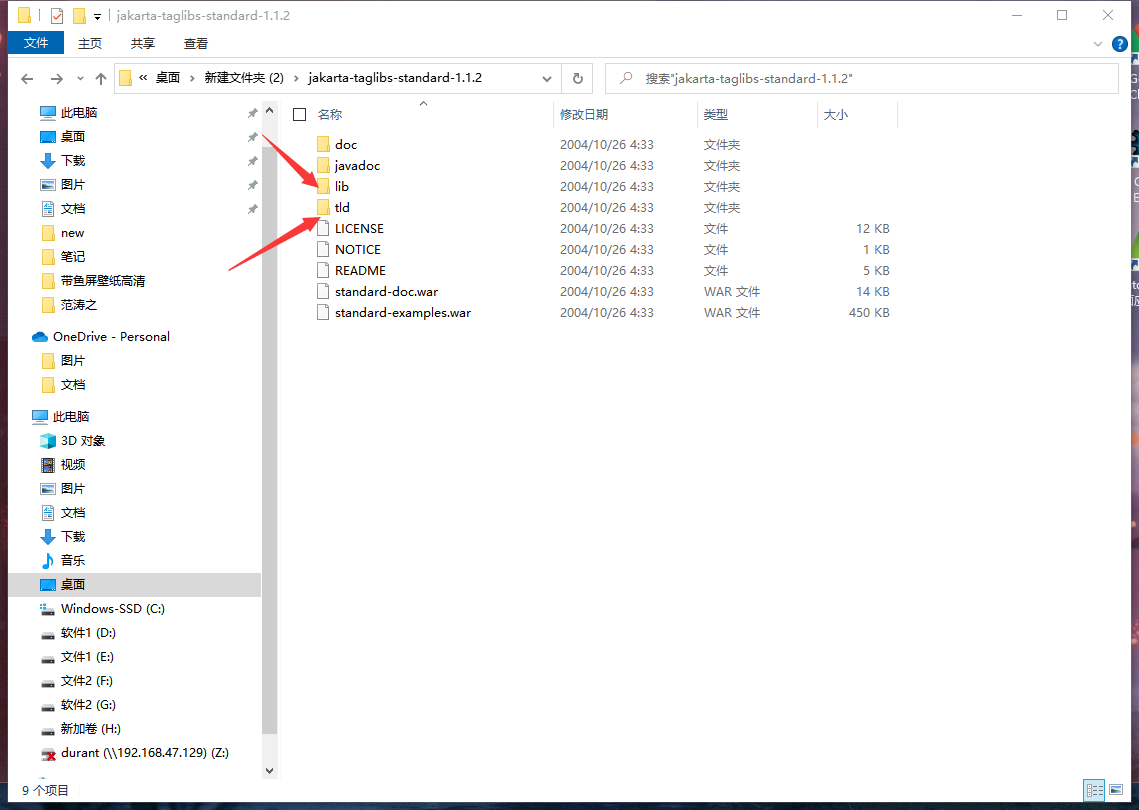Viewport: 1139px width, 810px height.
Task: Click the properties quick-access toolbar icon
Action: [x=57, y=15]
